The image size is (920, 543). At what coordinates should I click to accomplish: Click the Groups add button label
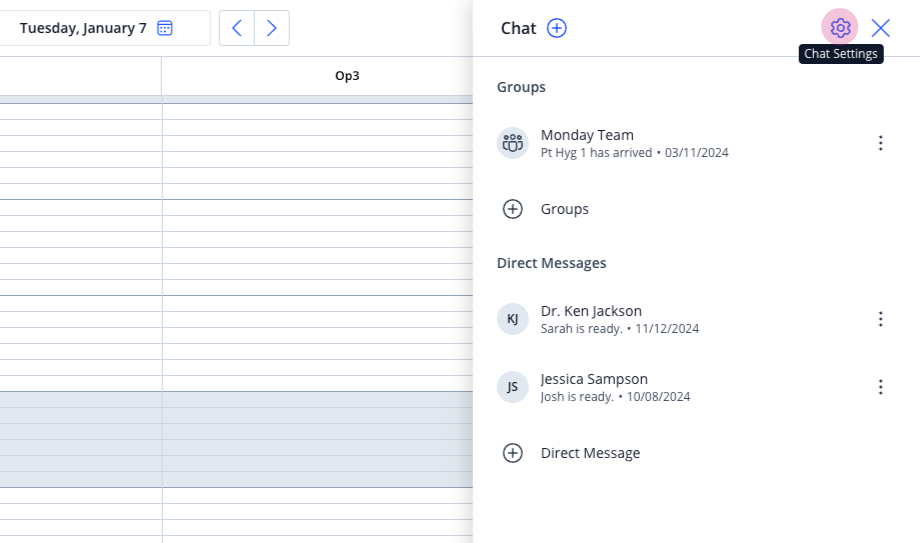pos(564,209)
